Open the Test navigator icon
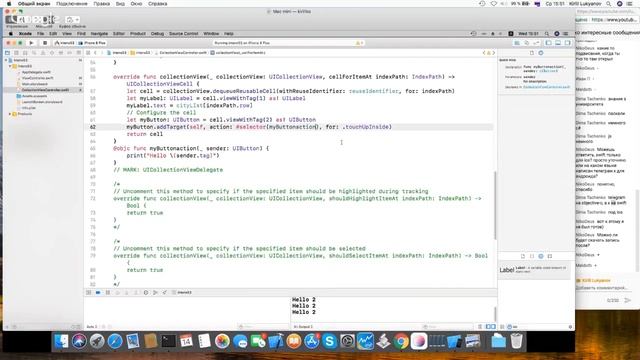 52,53
